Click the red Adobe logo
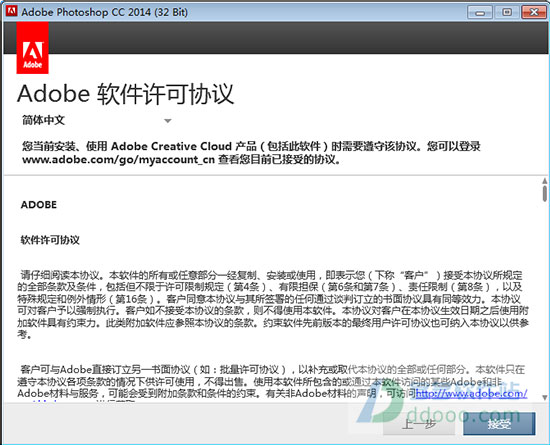550x445 pixels. coord(32,48)
